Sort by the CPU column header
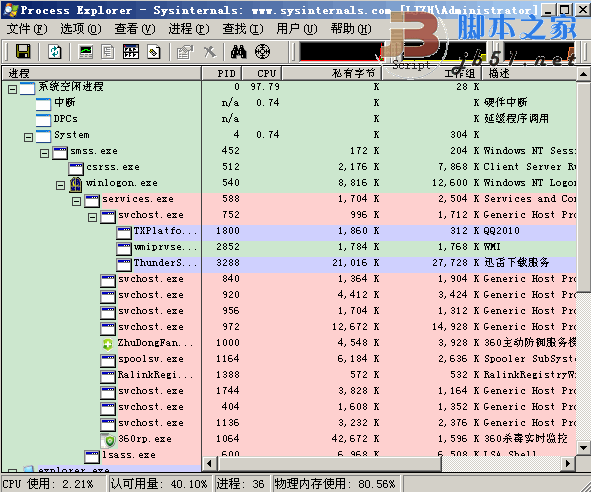 tap(262, 73)
